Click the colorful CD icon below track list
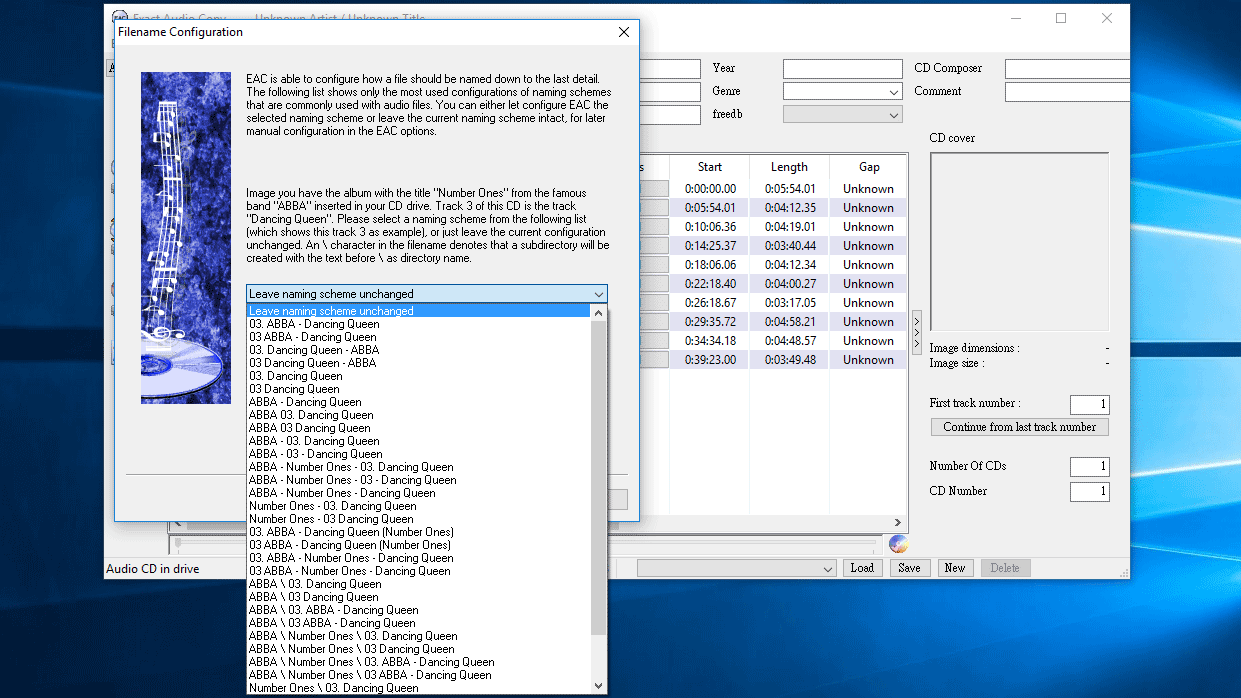 (898, 544)
